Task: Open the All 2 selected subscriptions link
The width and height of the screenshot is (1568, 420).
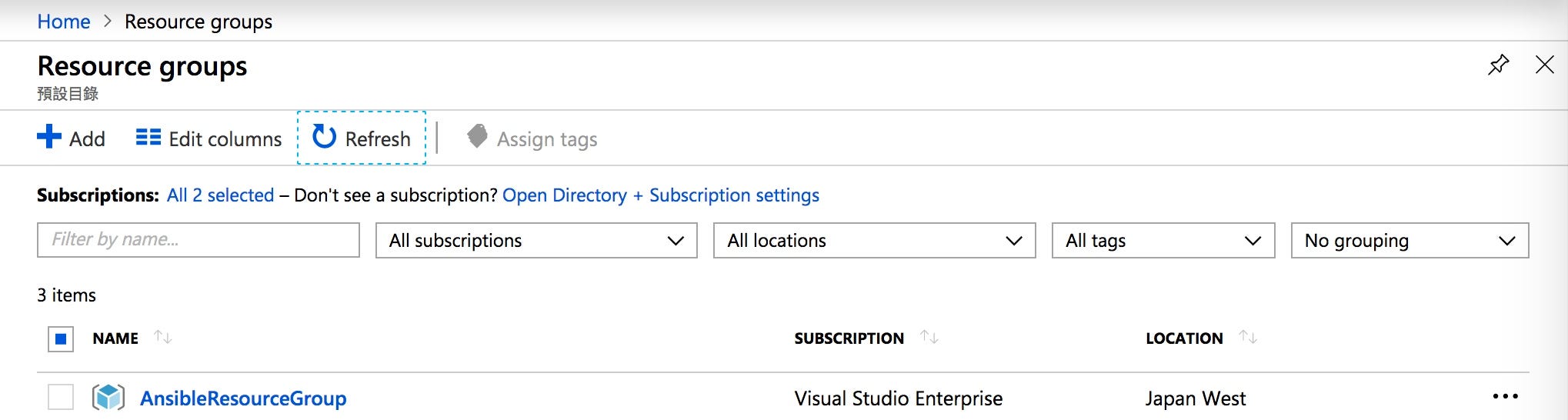Action: (220, 195)
